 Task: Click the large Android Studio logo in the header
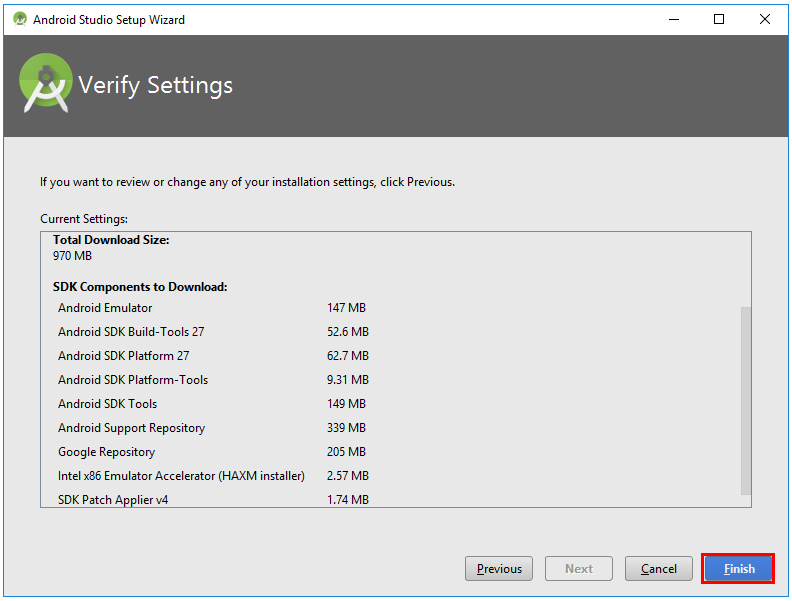tap(45, 83)
